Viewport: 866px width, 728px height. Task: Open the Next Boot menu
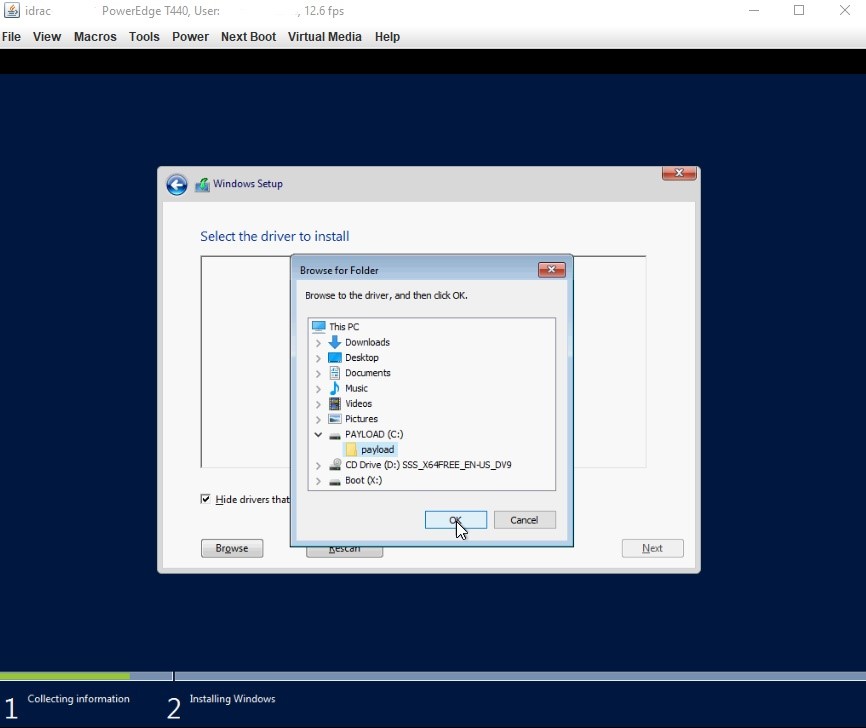tap(248, 37)
